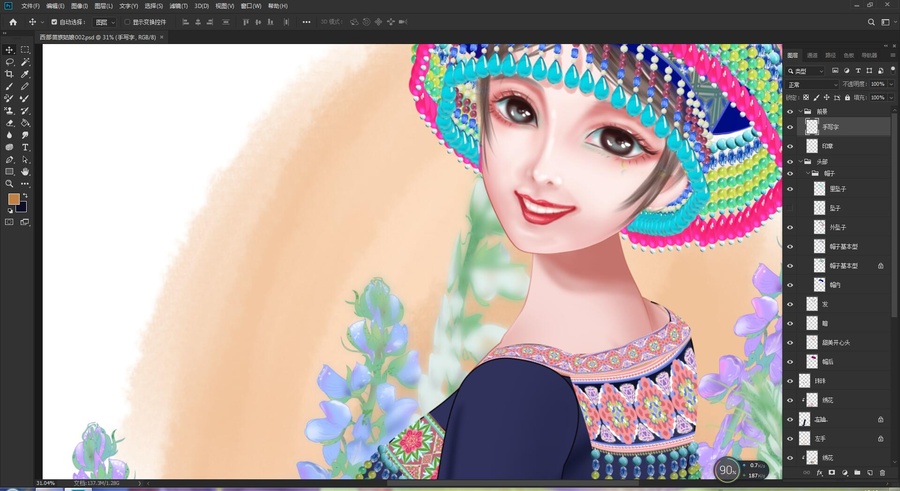Hide the 印章 layer
The height and width of the screenshot is (491, 900).
tap(790, 146)
